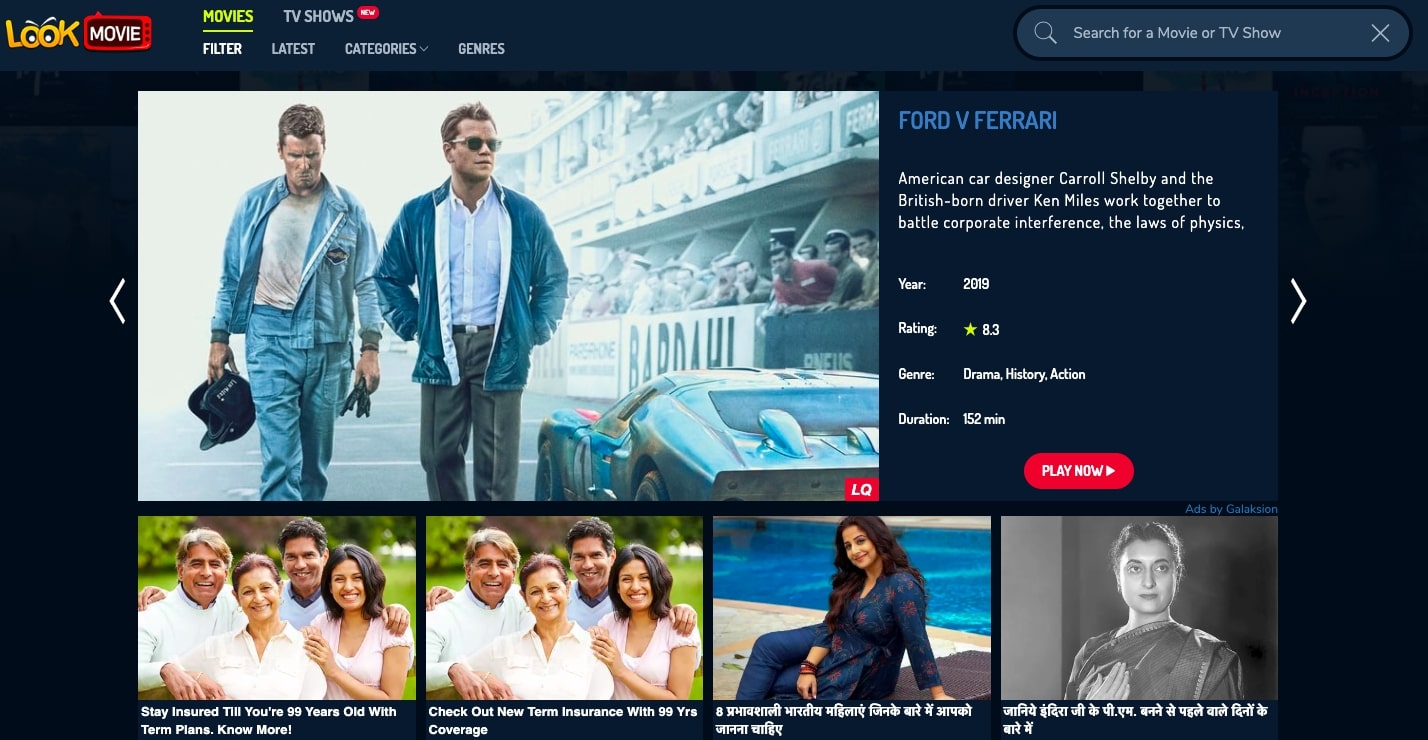Click the Ads by Galaksion link
This screenshot has height=740, width=1428.
click(1231, 509)
